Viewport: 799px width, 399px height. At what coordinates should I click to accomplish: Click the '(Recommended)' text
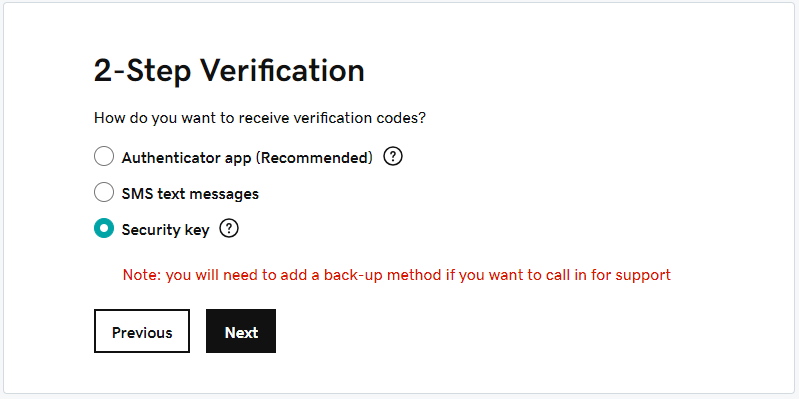[314, 158]
